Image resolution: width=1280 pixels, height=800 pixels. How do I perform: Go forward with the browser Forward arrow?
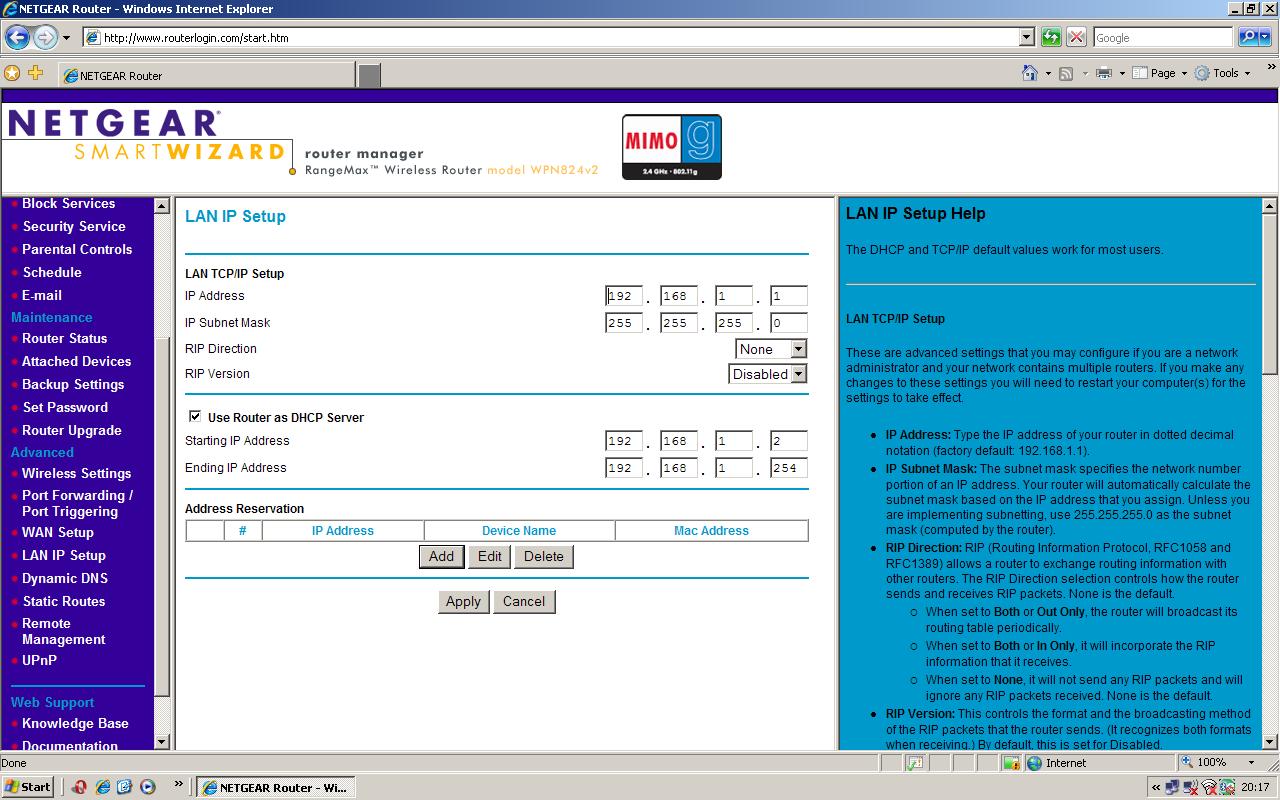[x=45, y=38]
